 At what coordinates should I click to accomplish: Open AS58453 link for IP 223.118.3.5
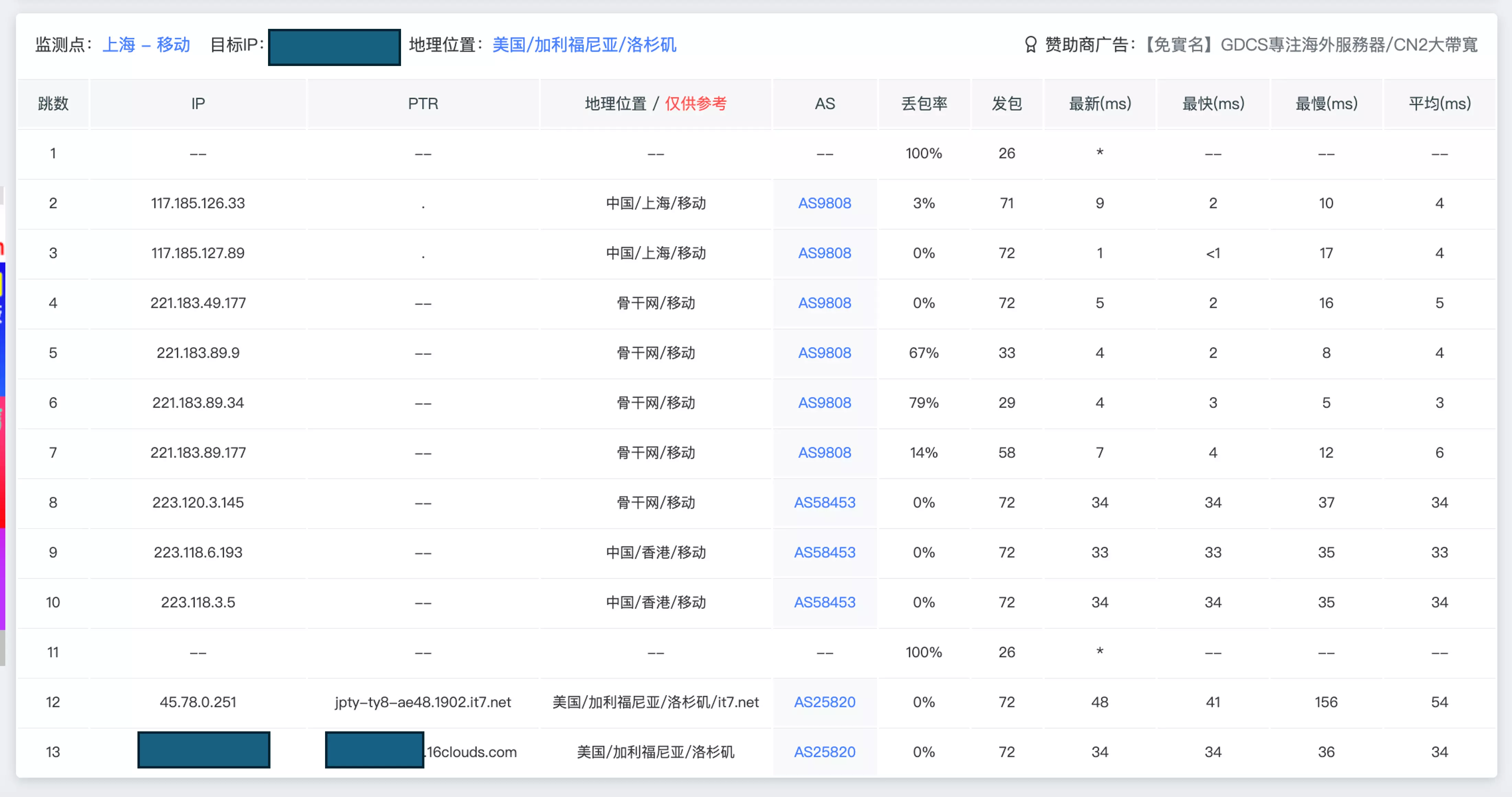[824, 602]
